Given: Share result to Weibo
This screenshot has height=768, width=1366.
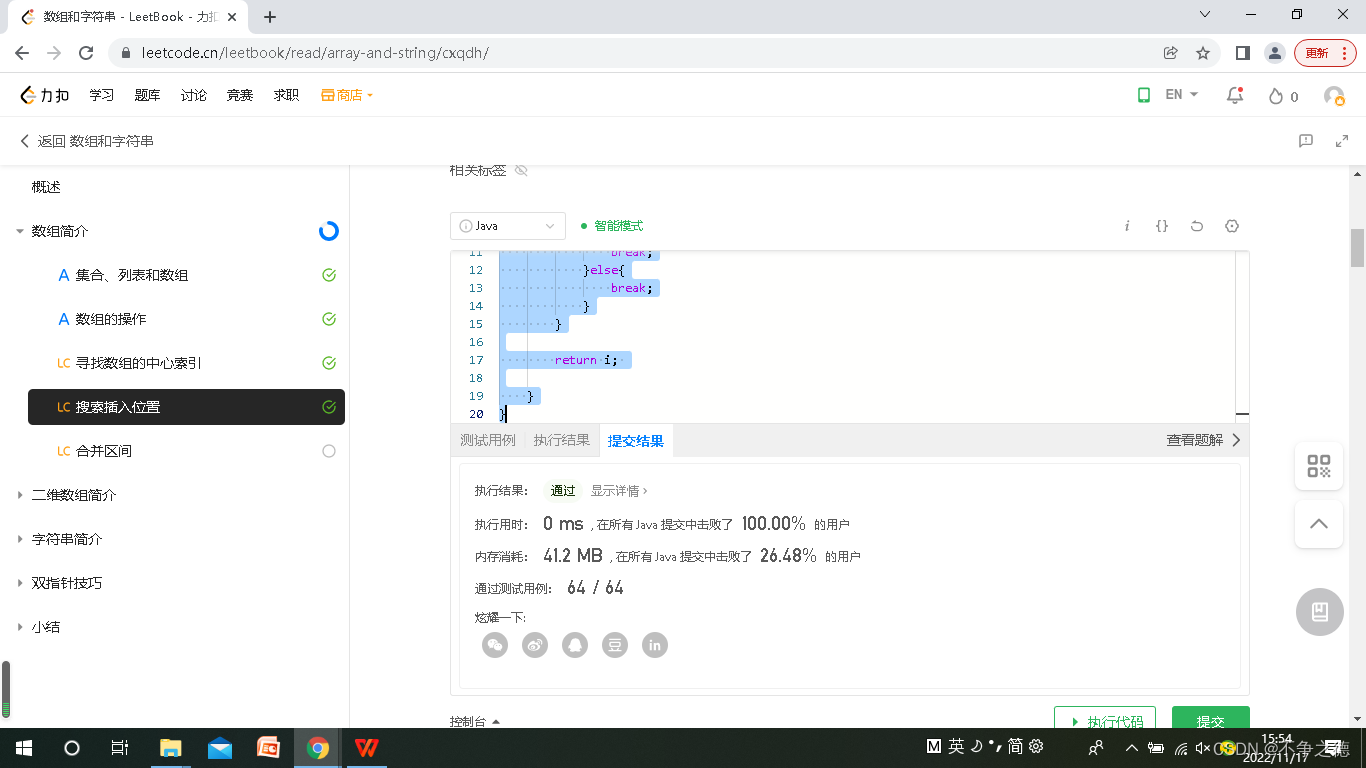Looking at the screenshot, I should pyautogui.click(x=535, y=645).
